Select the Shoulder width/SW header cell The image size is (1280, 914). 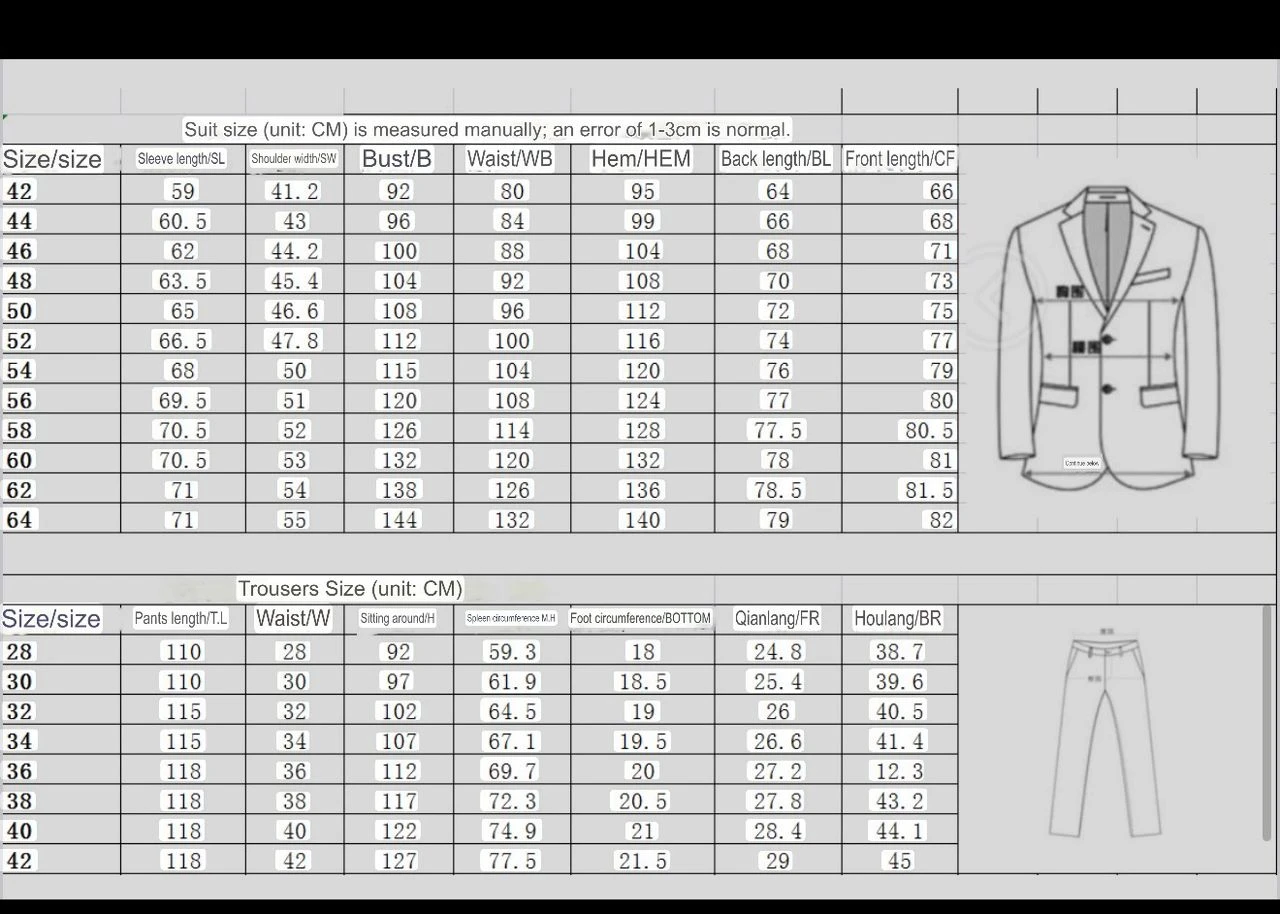[294, 159]
